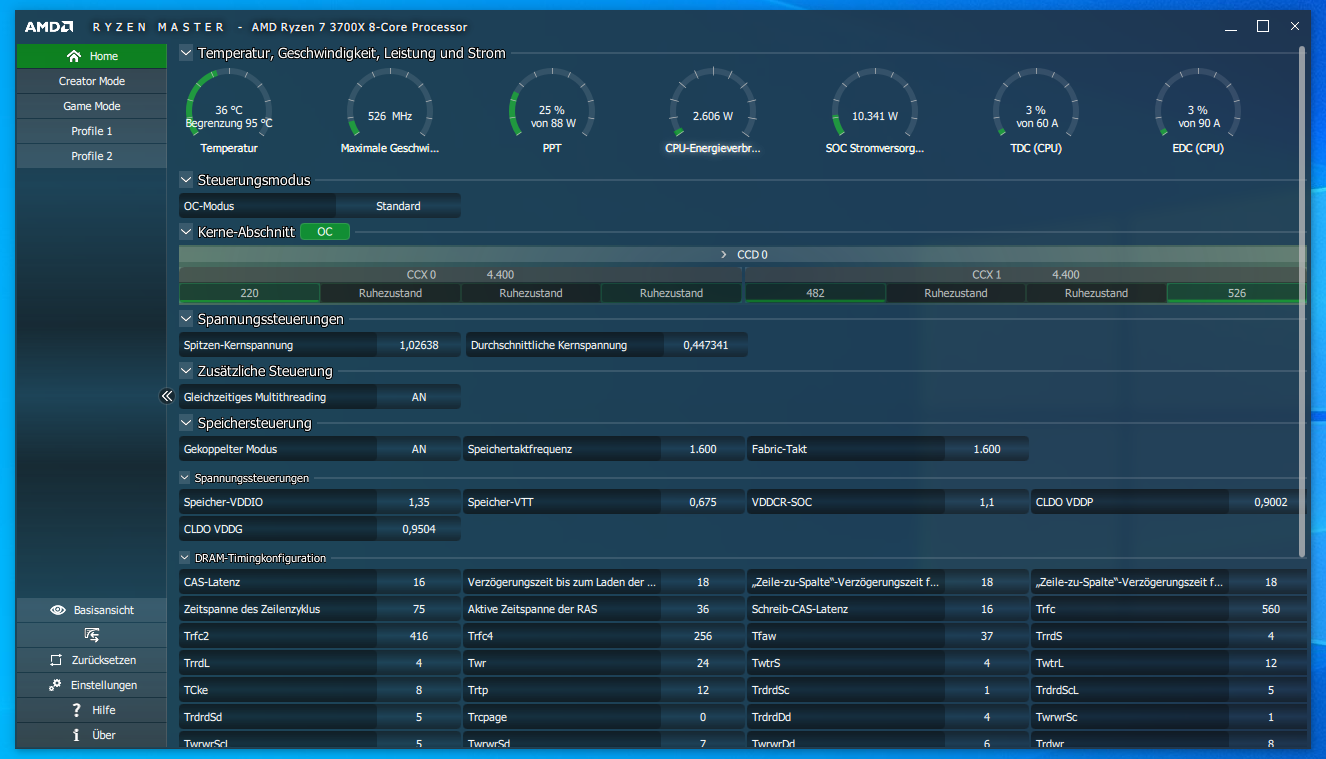Click the vertical scrollbar
The image size is (1326, 759).
(x=1302, y=300)
